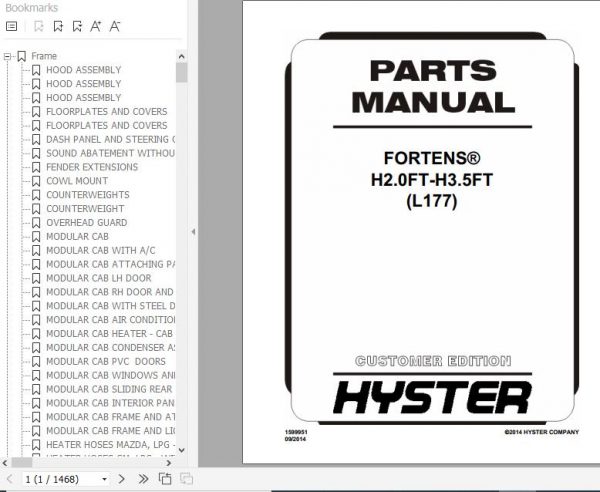Click the next view icon

click(x=186, y=479)
